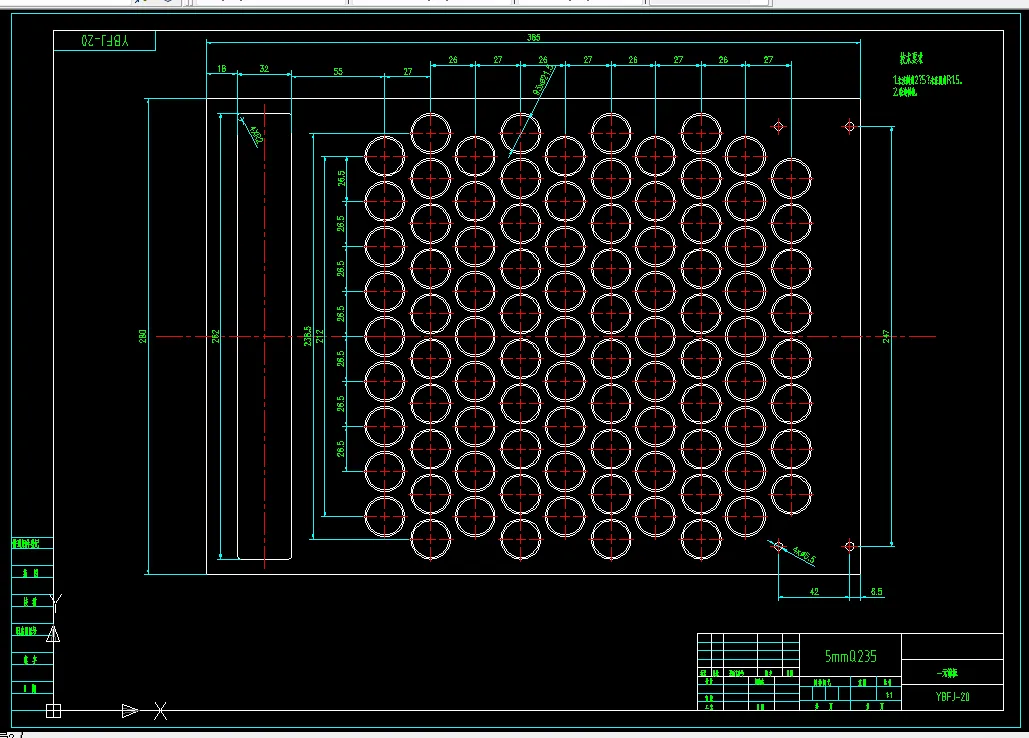This screenshot has width=1029, height=738.
Task: Pick the 32 slot width dimension
Action: tap(264, 68)
